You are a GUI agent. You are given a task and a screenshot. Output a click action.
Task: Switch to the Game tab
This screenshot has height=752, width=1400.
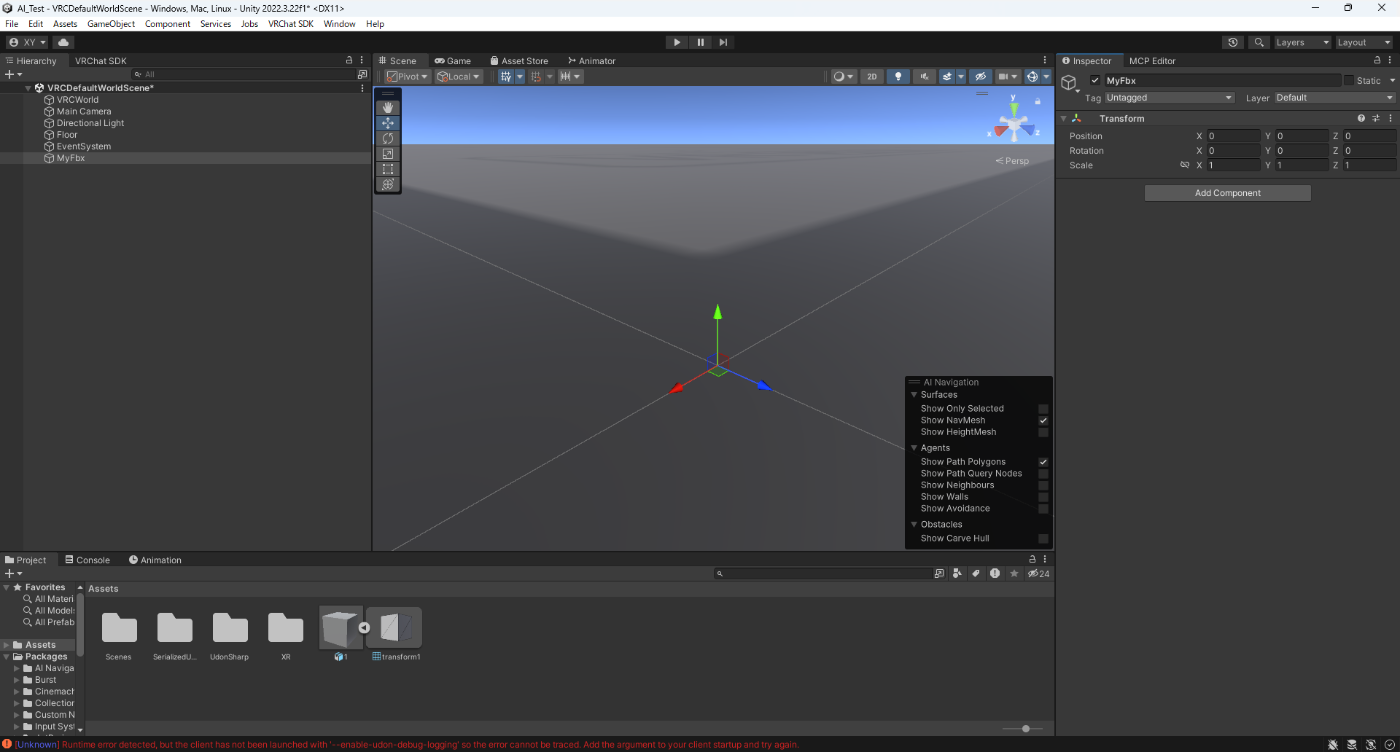pos(452,61)
